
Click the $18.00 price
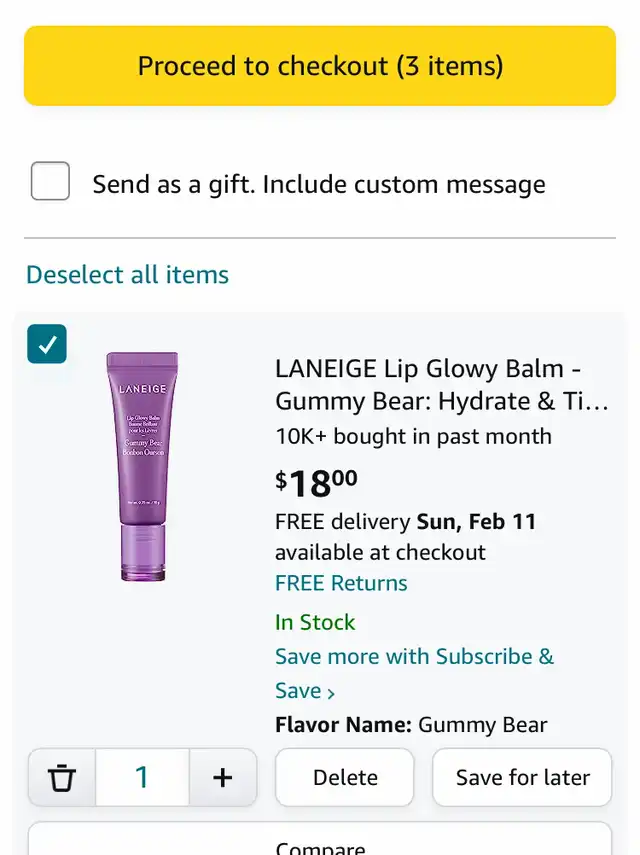tap(316, 483)
